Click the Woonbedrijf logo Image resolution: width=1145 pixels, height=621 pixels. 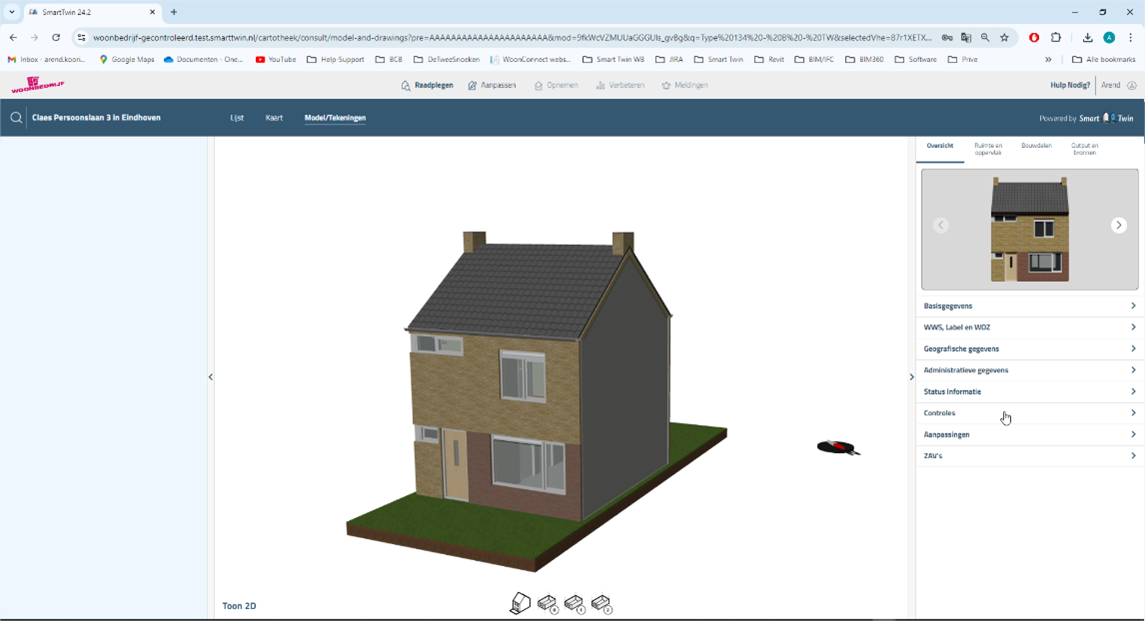37,85
